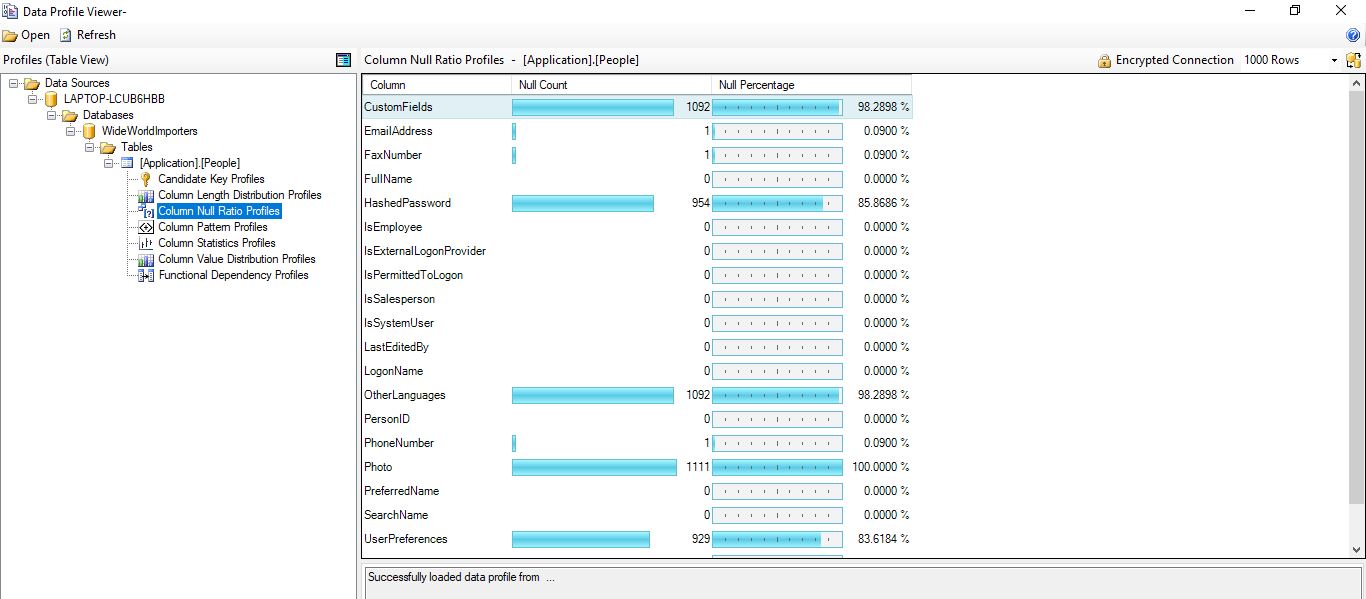1366x599 pixels.
Task: Select the UserPreferences row
Action: (637, 539)
